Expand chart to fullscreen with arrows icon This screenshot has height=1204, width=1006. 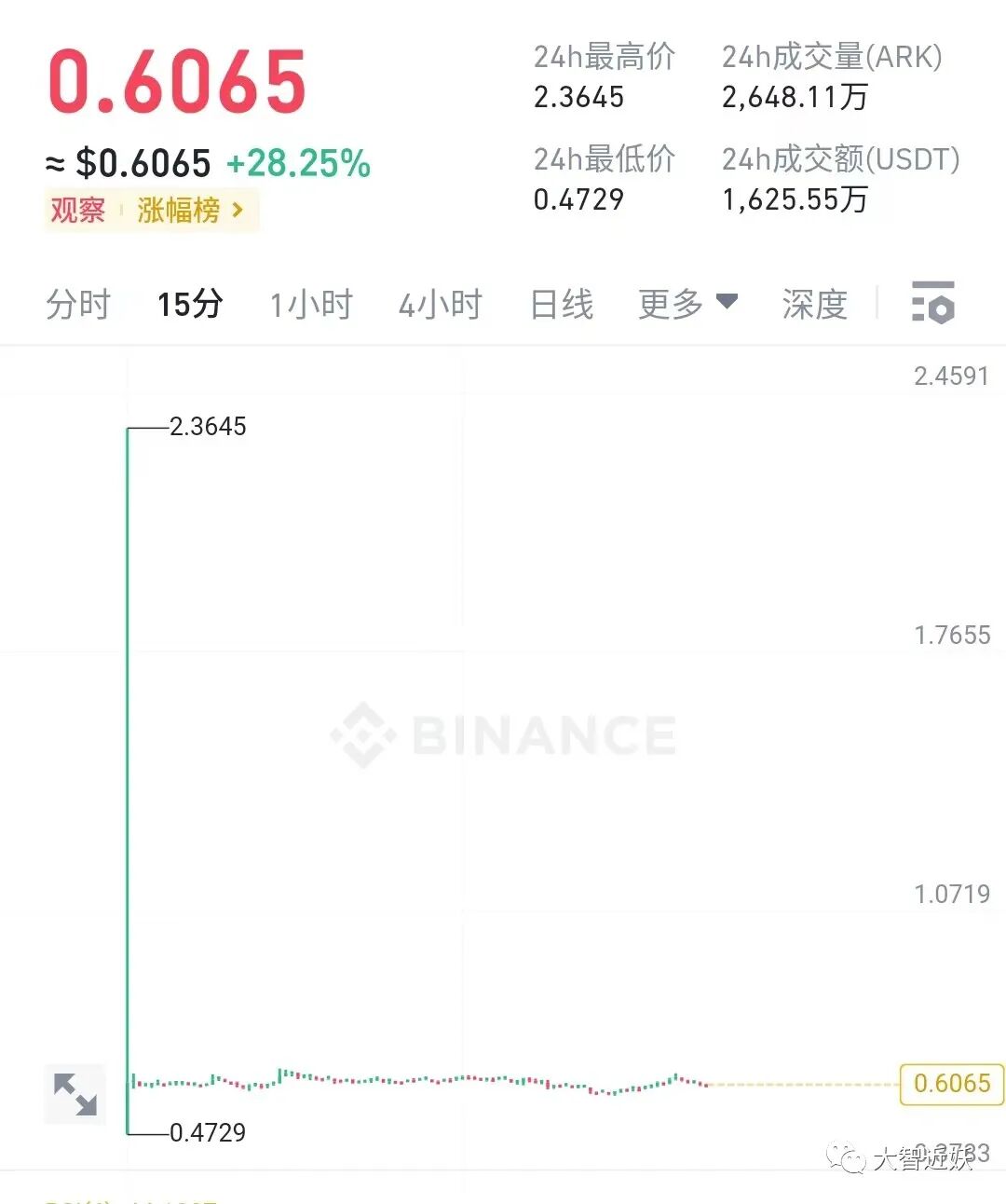click(x=75, y=1094)
